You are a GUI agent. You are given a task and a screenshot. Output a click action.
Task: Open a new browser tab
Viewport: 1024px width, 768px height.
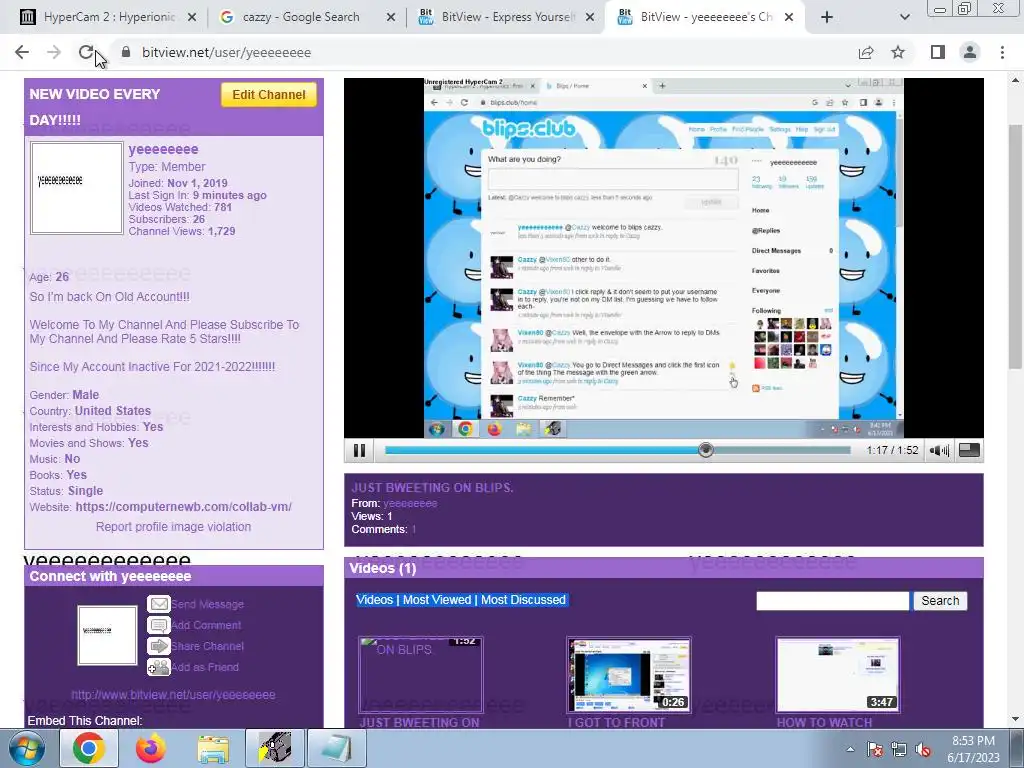coord(827,17)
